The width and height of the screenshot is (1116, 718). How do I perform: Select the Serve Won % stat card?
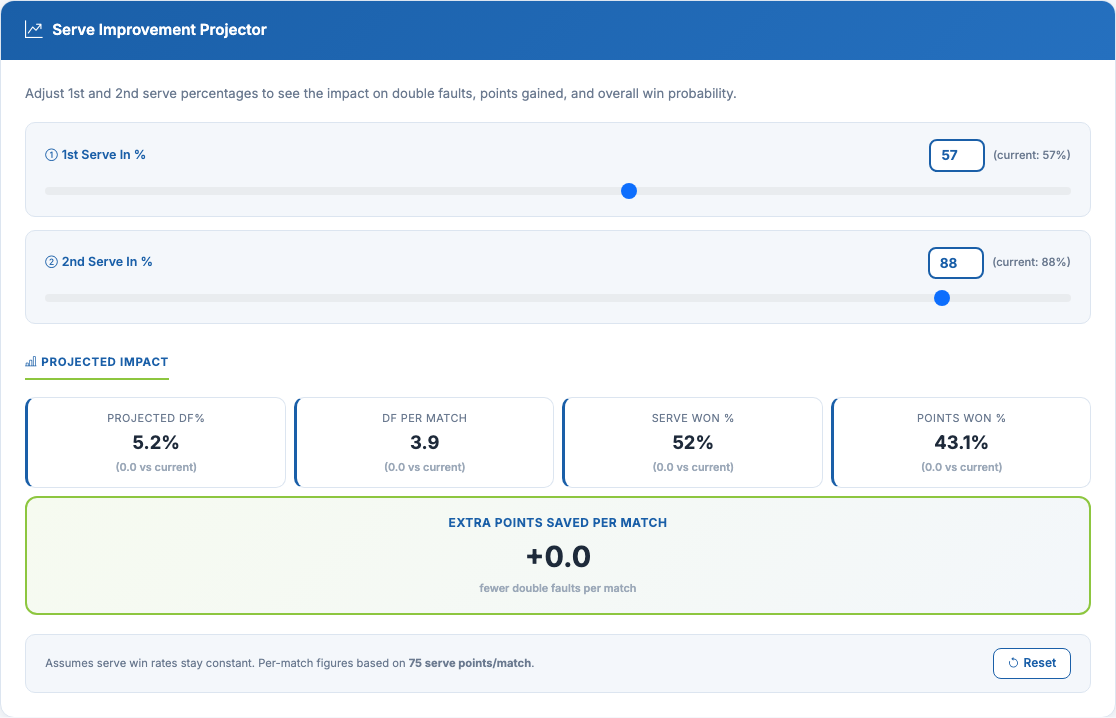tap(693, 442)
